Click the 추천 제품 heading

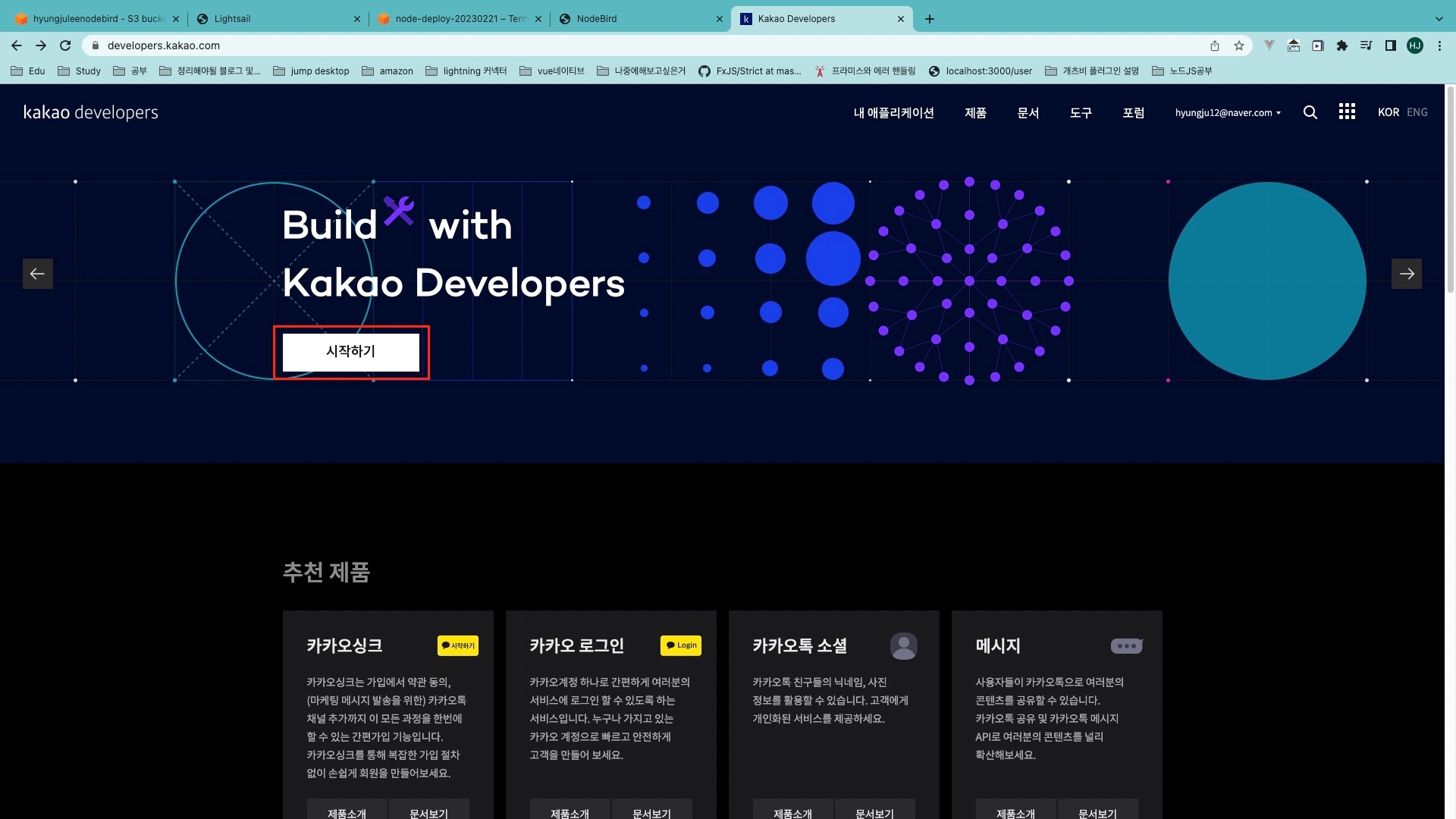tap(326, 572)
